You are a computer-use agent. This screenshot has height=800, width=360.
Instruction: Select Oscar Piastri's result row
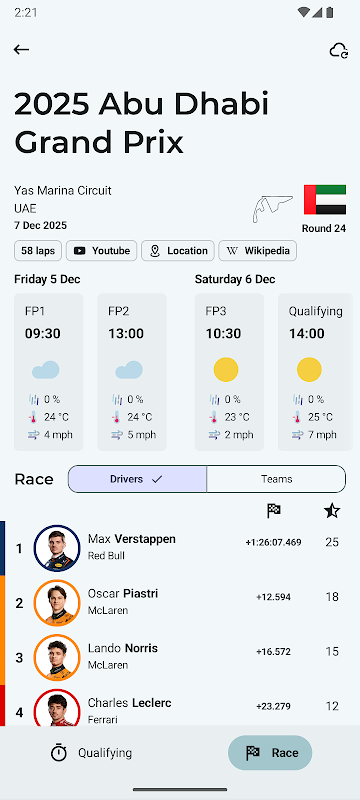coord(180,603)
